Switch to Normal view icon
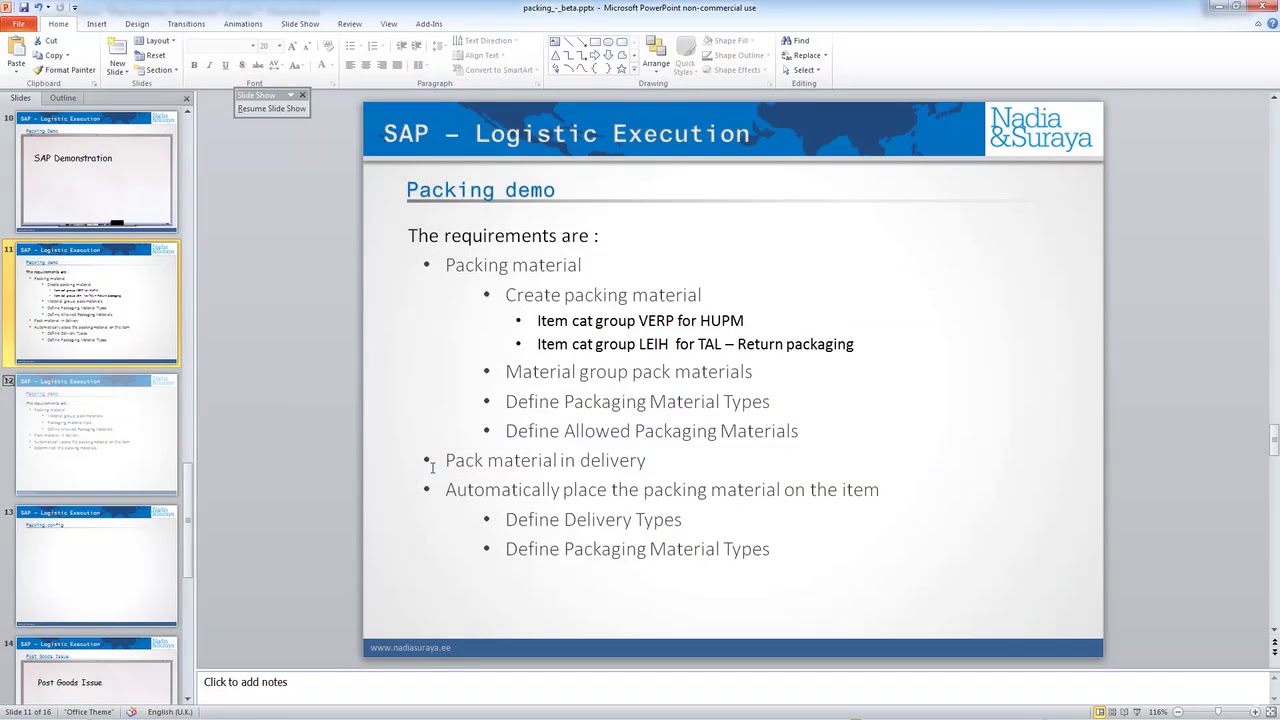This screenshot has width=1280, height=720. click(x=1100, y=712)
